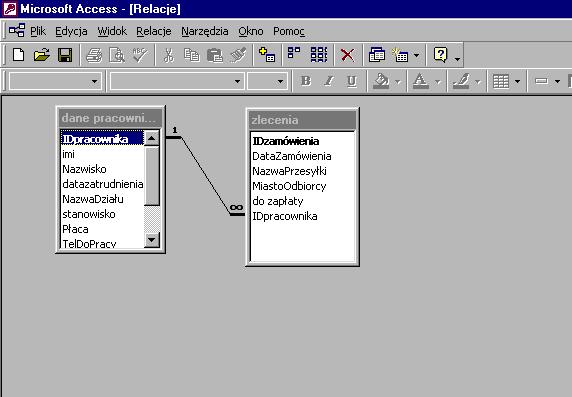Click the Fill color bucket icon
The image size is (572, 397).
pyautogui.click(x=381, y=81)
